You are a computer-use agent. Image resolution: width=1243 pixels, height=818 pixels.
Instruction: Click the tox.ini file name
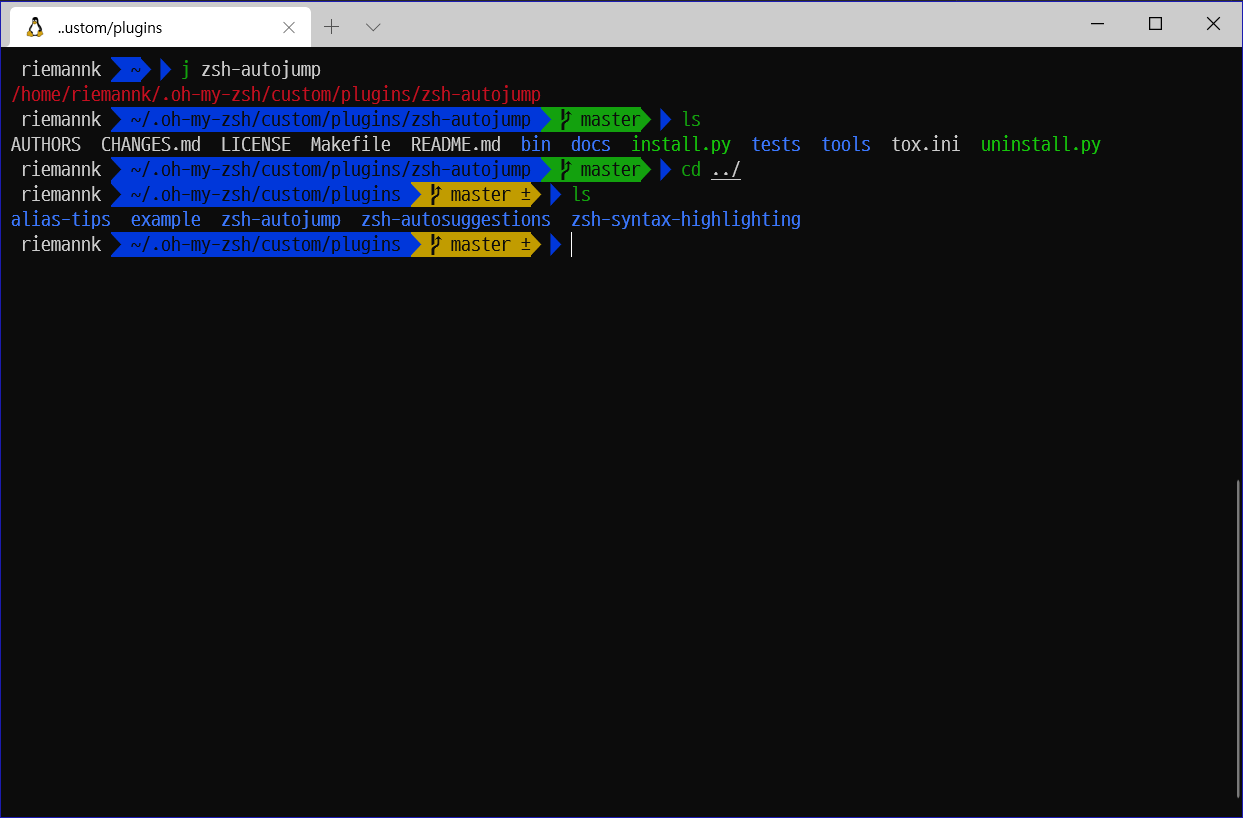coord(926,144)
